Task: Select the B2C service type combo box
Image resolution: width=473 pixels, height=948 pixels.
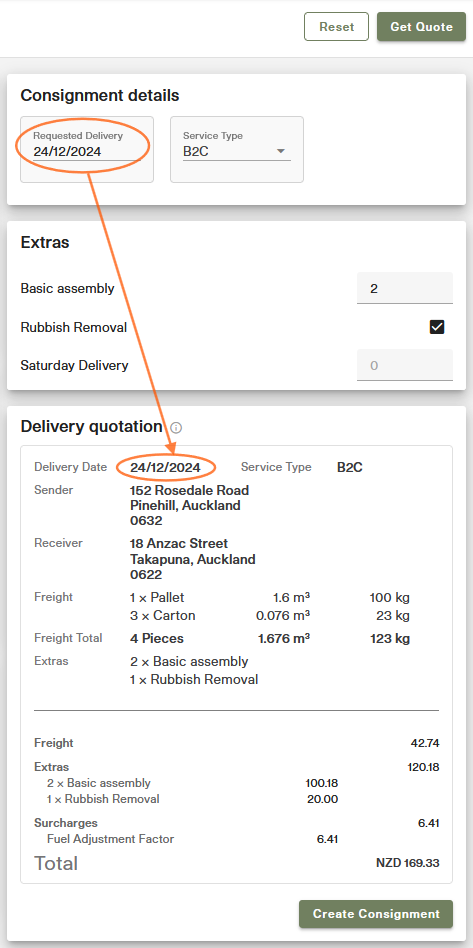Action: (237, 149)
